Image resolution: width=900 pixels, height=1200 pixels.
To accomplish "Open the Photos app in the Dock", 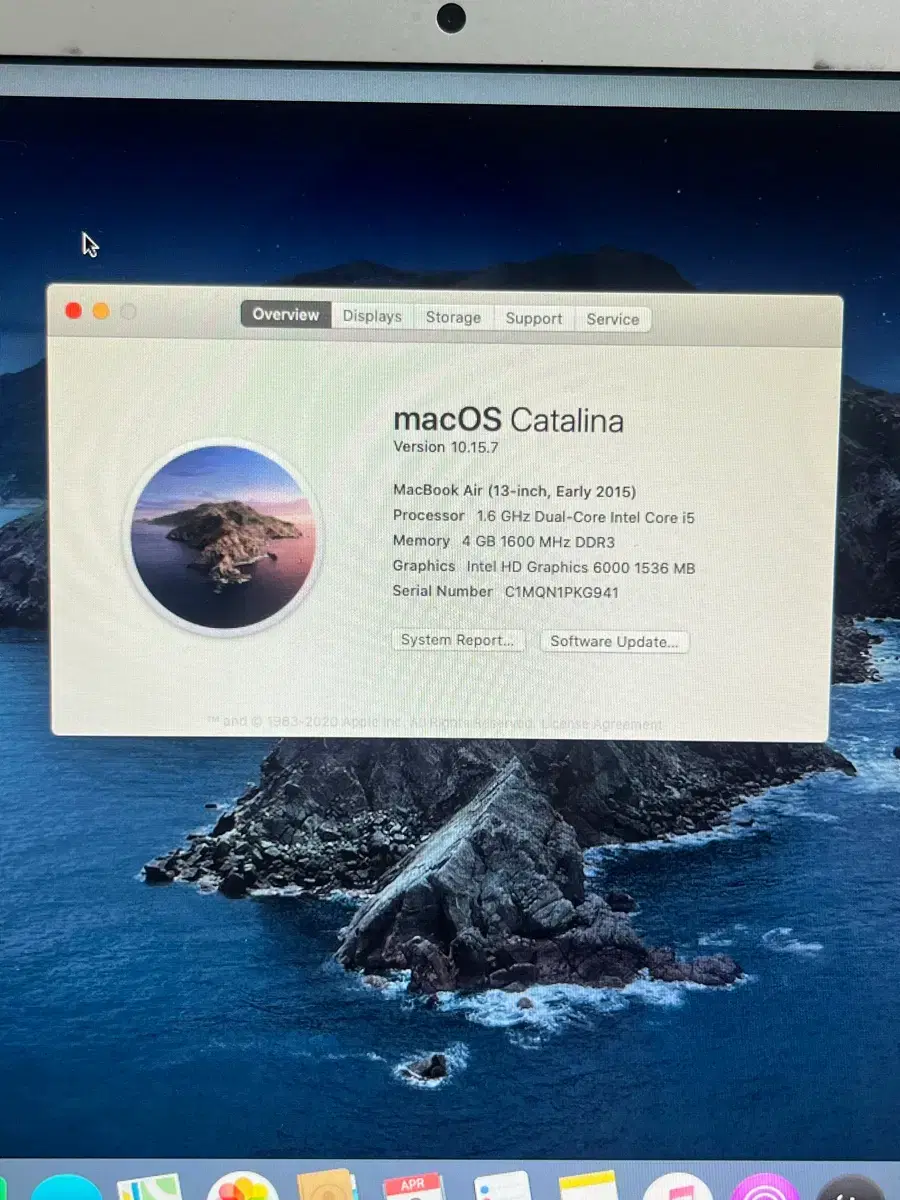I will [x=242, y=1187].
